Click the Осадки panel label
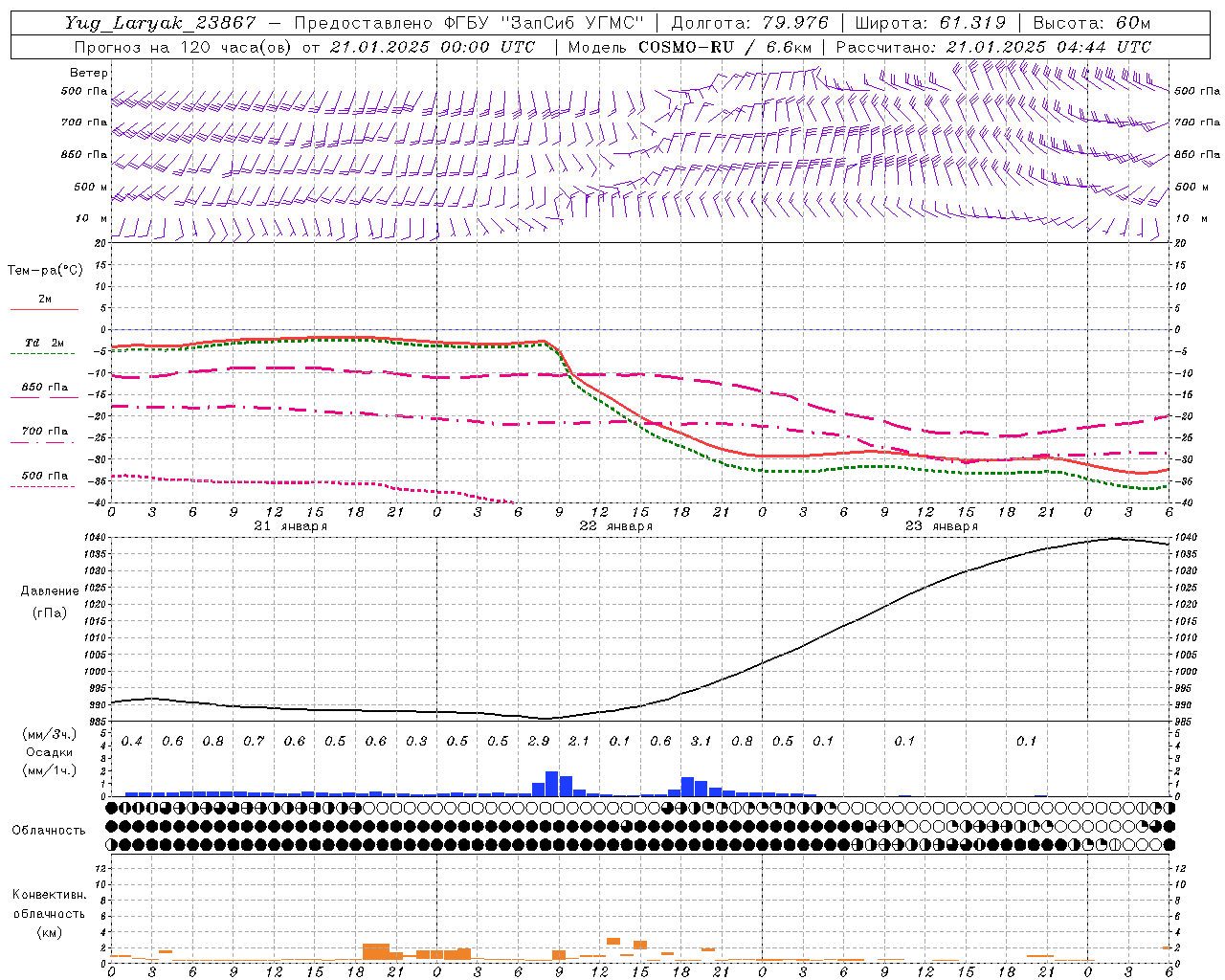Screen dimensions: 1225x980 pos(49,752)
